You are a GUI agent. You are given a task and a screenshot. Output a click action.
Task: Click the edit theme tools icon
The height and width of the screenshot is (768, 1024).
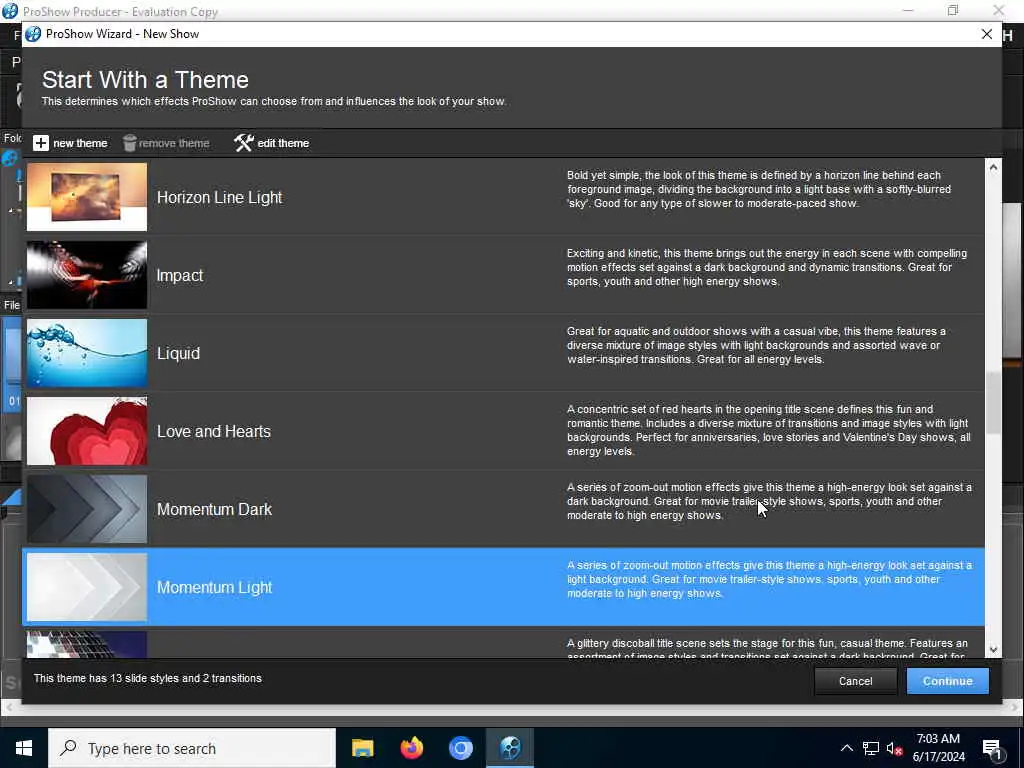(x=244, y=143)
